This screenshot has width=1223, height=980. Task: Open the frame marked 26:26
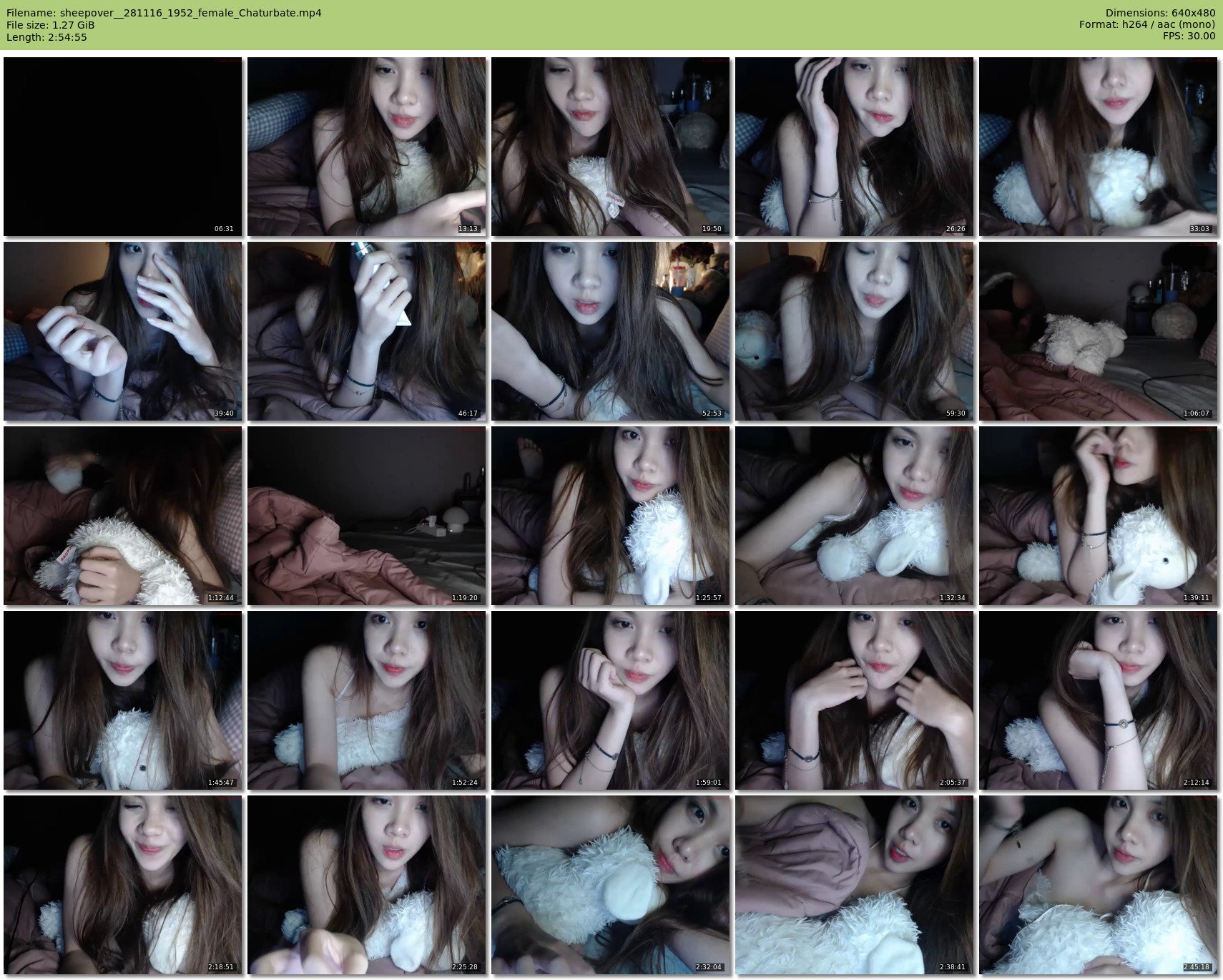[x=854, y=147]
